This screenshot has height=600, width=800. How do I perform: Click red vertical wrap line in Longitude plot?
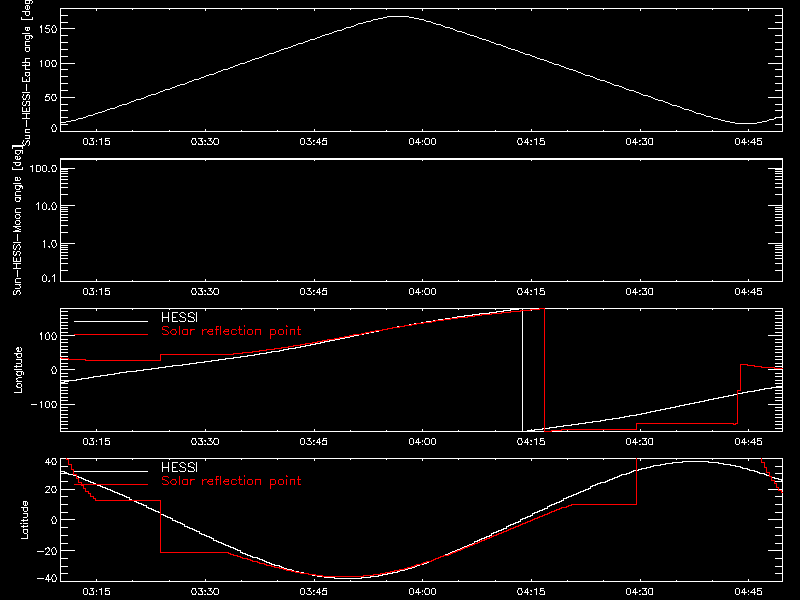tap(544, 370)
